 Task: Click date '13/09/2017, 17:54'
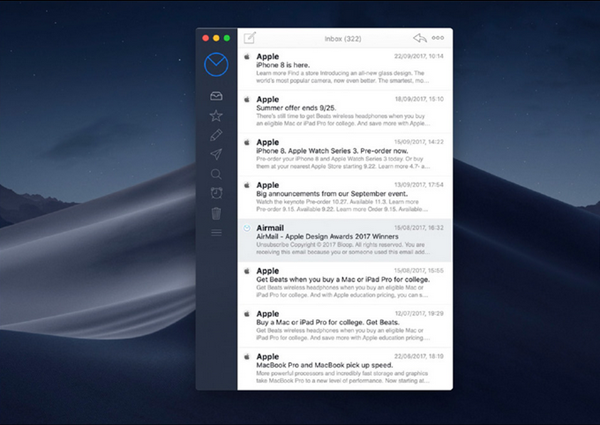(419, 185)
